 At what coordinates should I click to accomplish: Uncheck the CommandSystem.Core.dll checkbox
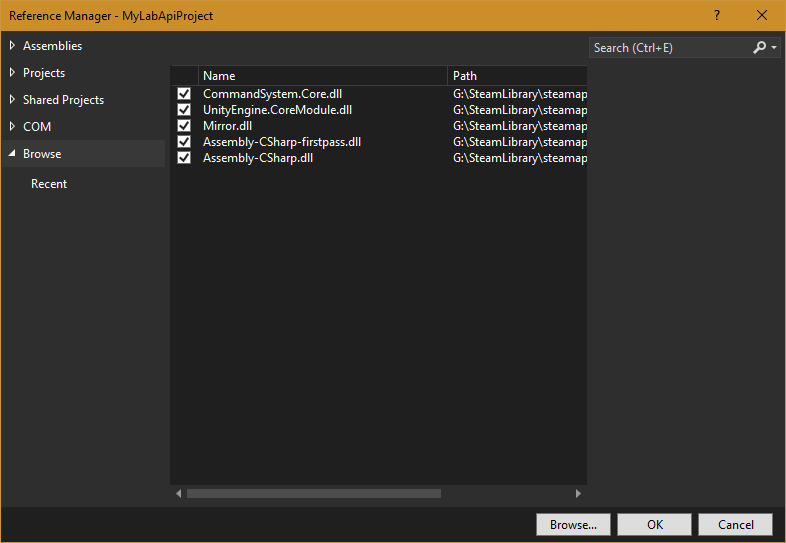184,94
